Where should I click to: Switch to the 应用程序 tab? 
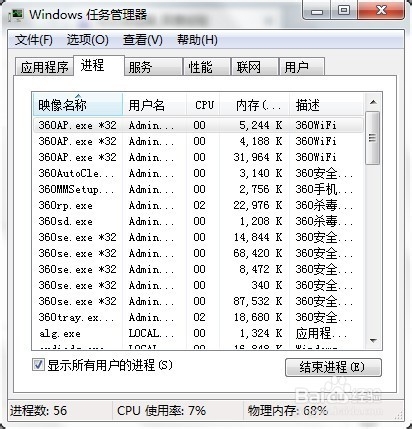click(44, 67)
